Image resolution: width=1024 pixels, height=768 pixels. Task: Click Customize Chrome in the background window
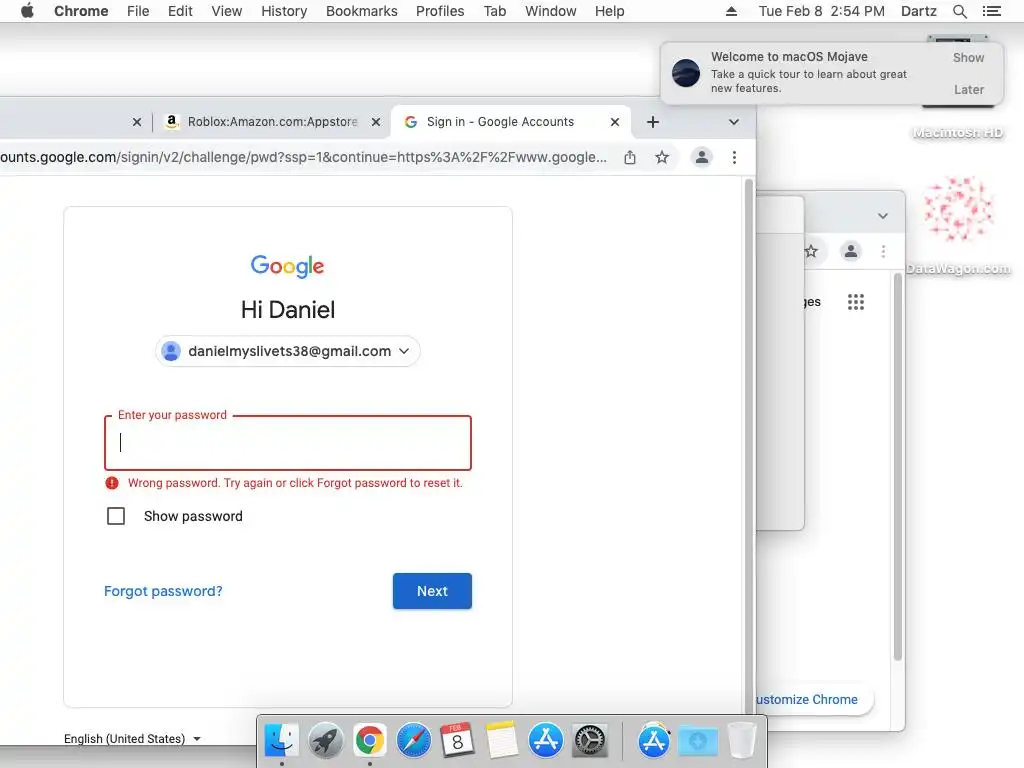(x=807, y=699)
